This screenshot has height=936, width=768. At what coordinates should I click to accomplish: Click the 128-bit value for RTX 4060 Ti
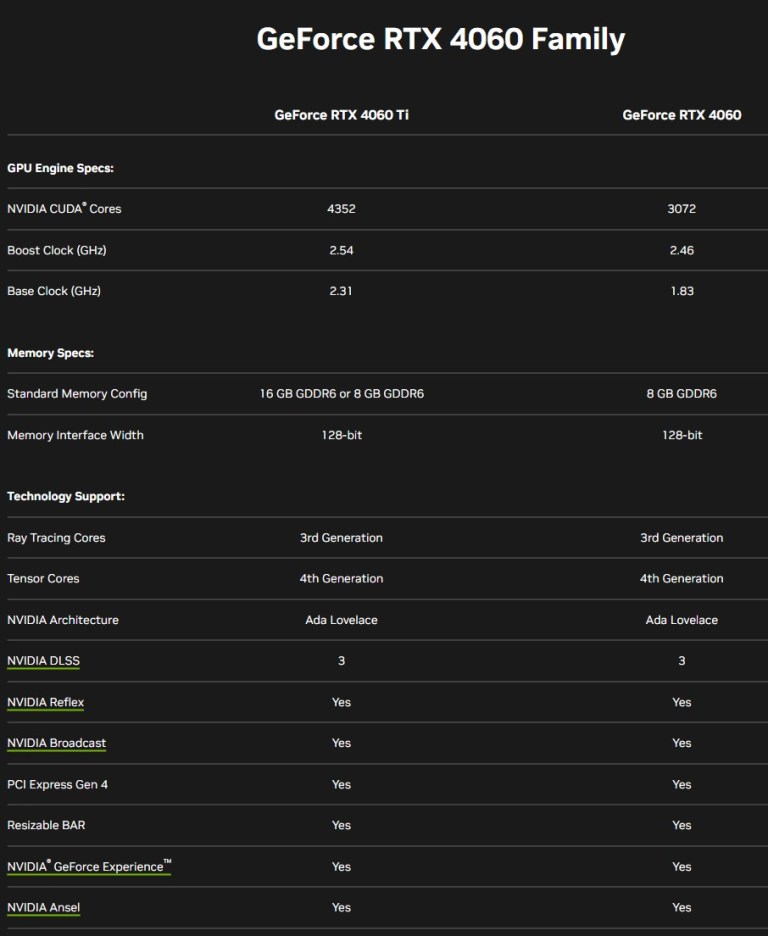pos(341,435)
